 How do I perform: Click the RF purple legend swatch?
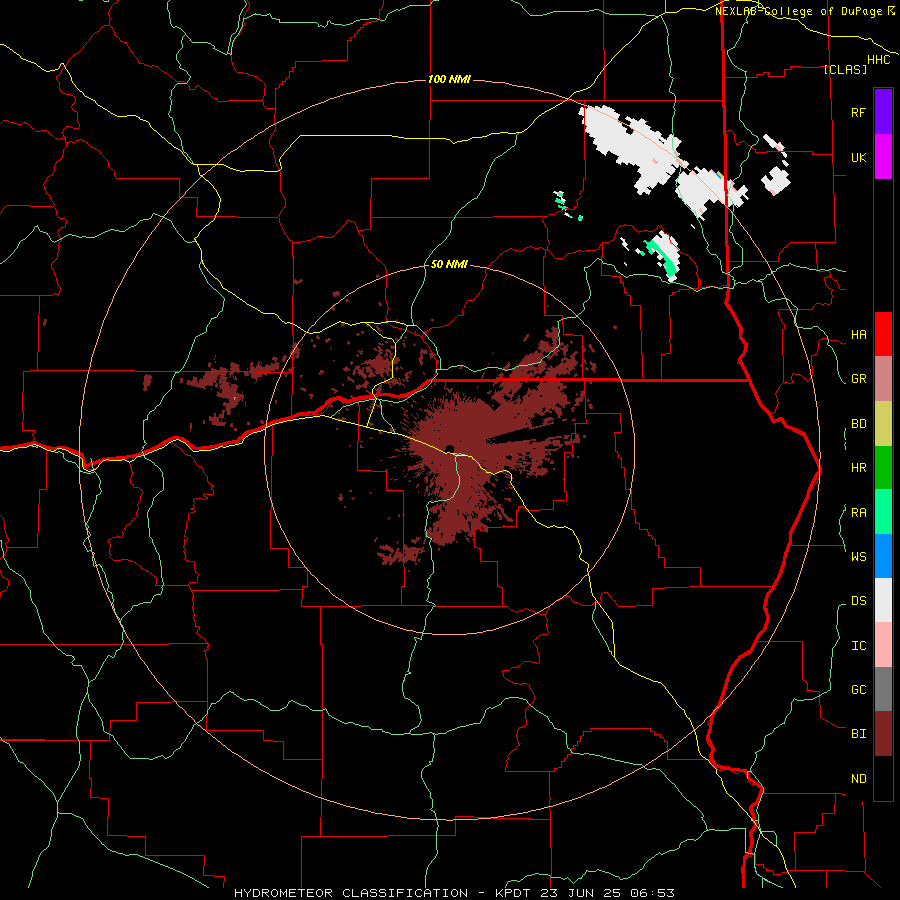tap(883, 112)
